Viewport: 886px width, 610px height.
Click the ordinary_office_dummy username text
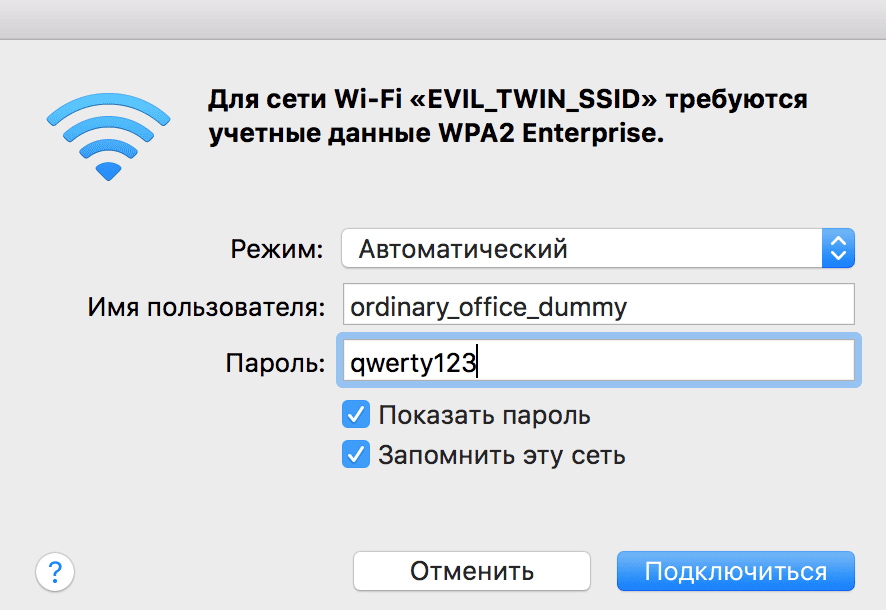tap(488, 306)
